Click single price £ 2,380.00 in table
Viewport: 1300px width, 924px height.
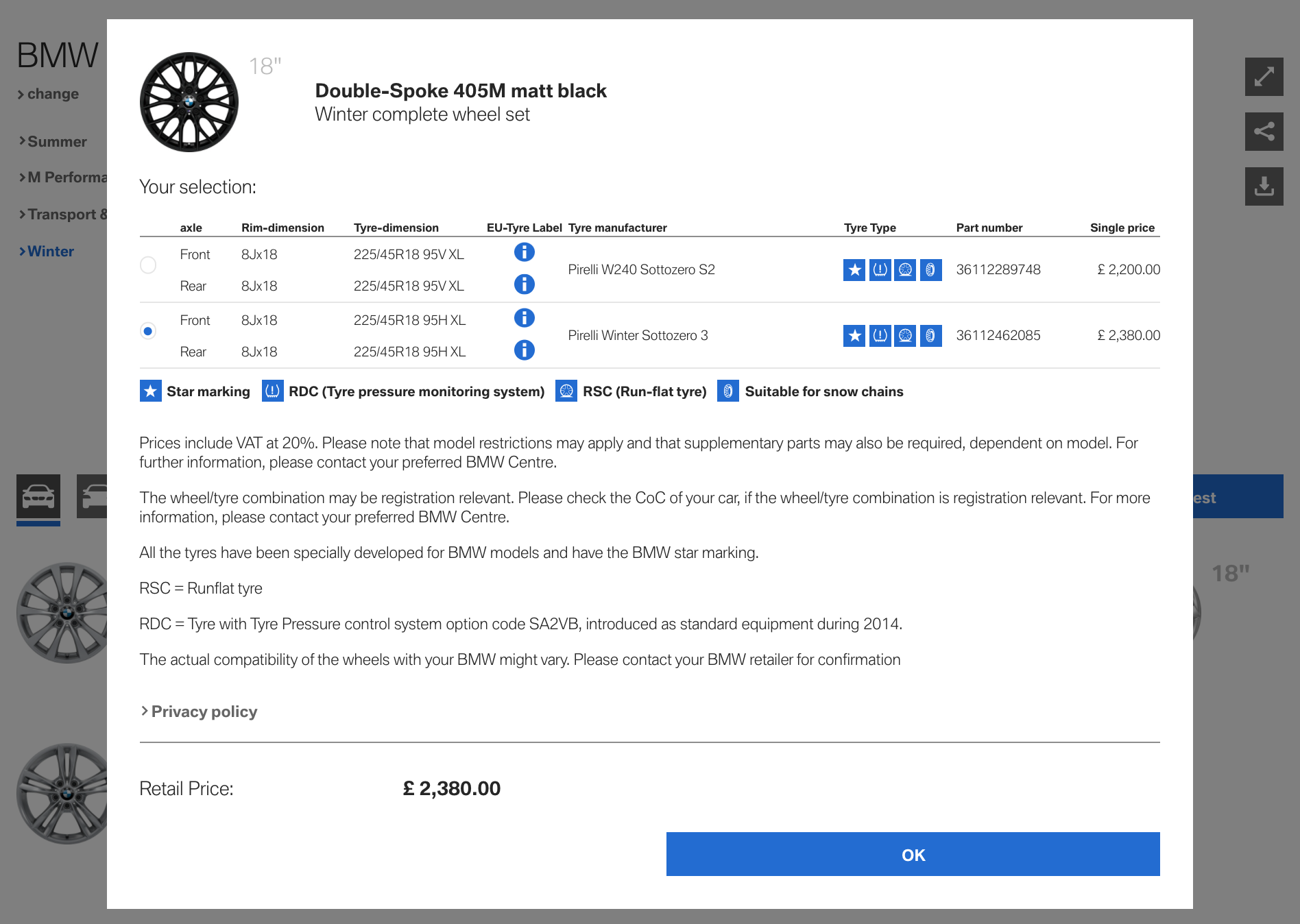tap(1129, 335)
